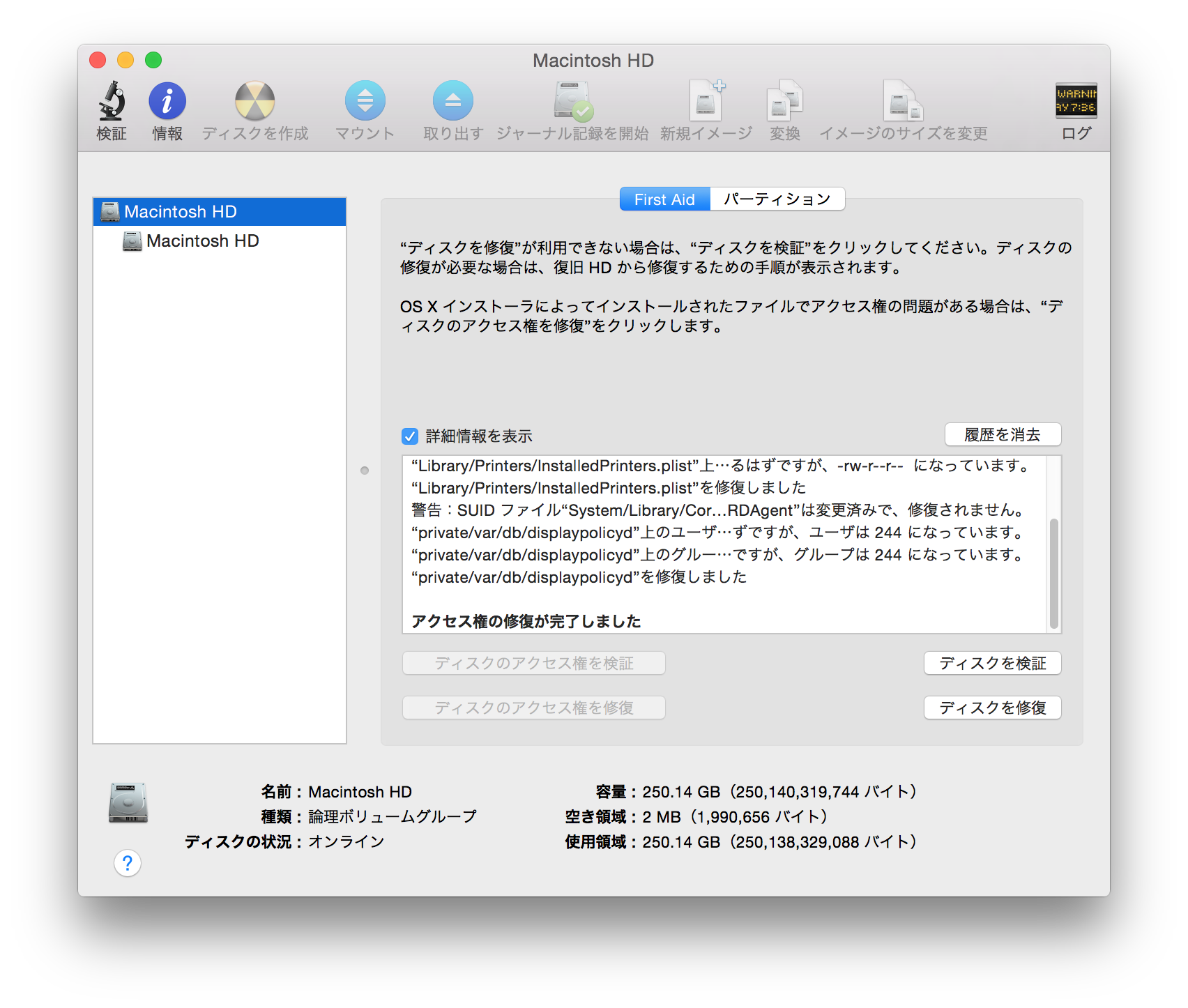This screenshot has width=1188, height=1008.
Task: Click the log area vertical scrollbar
Action: 1054,573
